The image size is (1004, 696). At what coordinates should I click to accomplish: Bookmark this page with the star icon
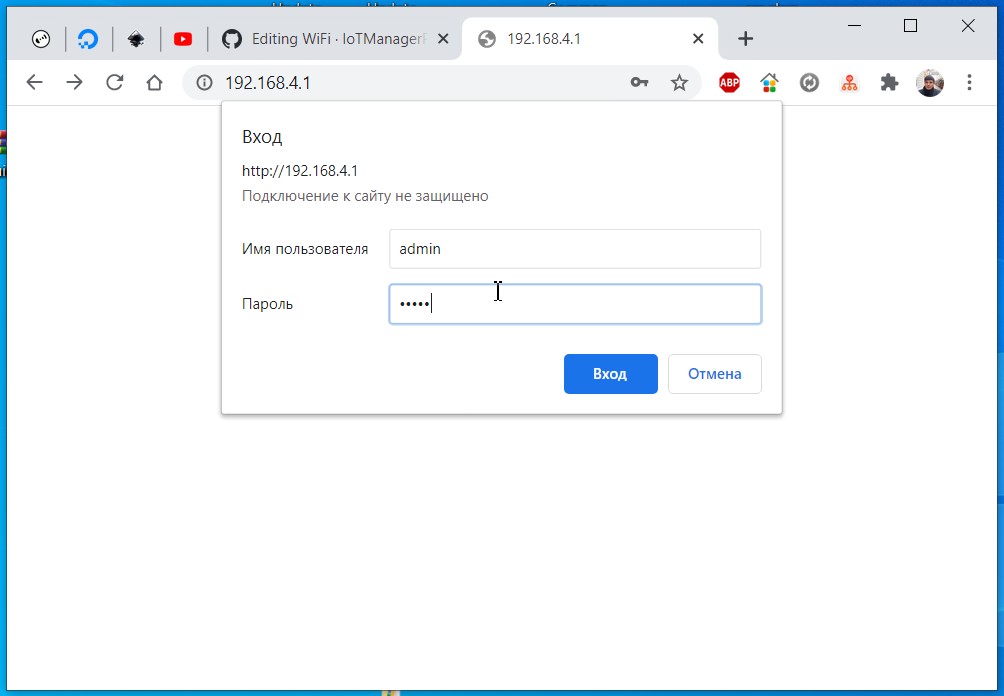679,83
